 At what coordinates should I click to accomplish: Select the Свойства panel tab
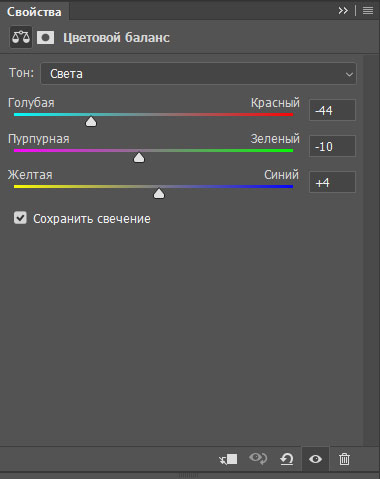point(34,12)
